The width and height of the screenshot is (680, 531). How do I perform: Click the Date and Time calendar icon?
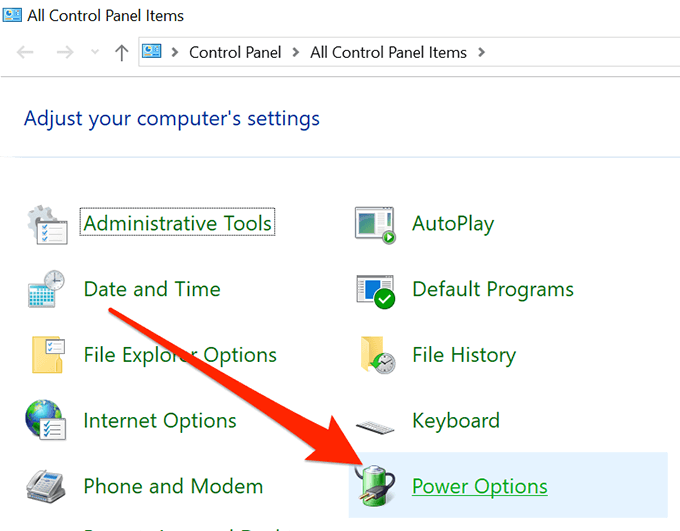pyautogui.click(x=47, y=290)
